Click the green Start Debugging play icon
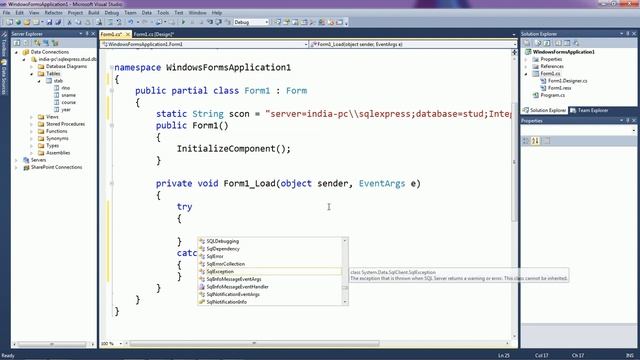Viewport: 640px width, 360px height. coord(183,22)
